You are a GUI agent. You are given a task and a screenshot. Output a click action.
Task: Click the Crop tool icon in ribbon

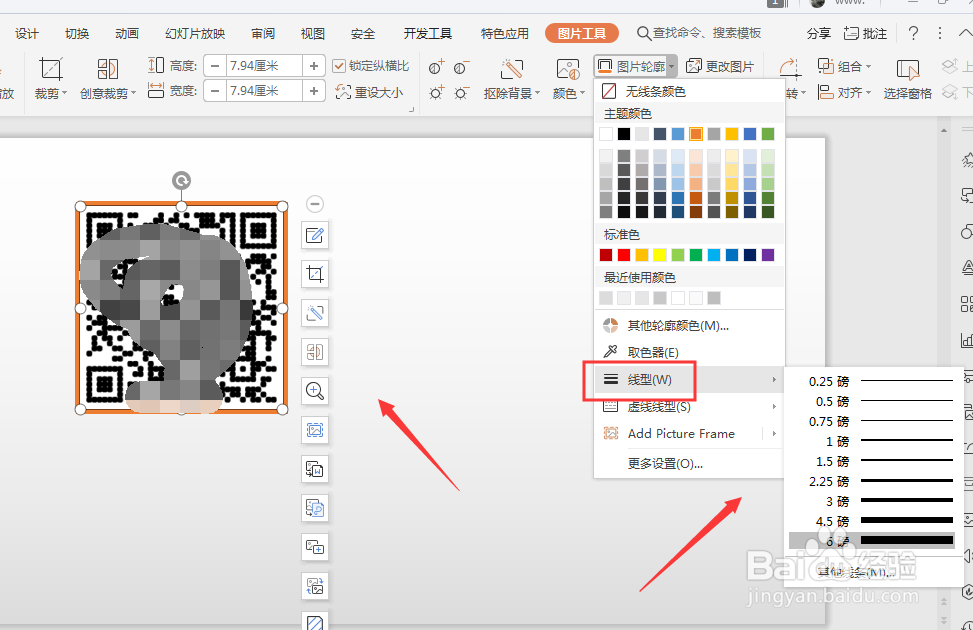[x=50, y=70]
